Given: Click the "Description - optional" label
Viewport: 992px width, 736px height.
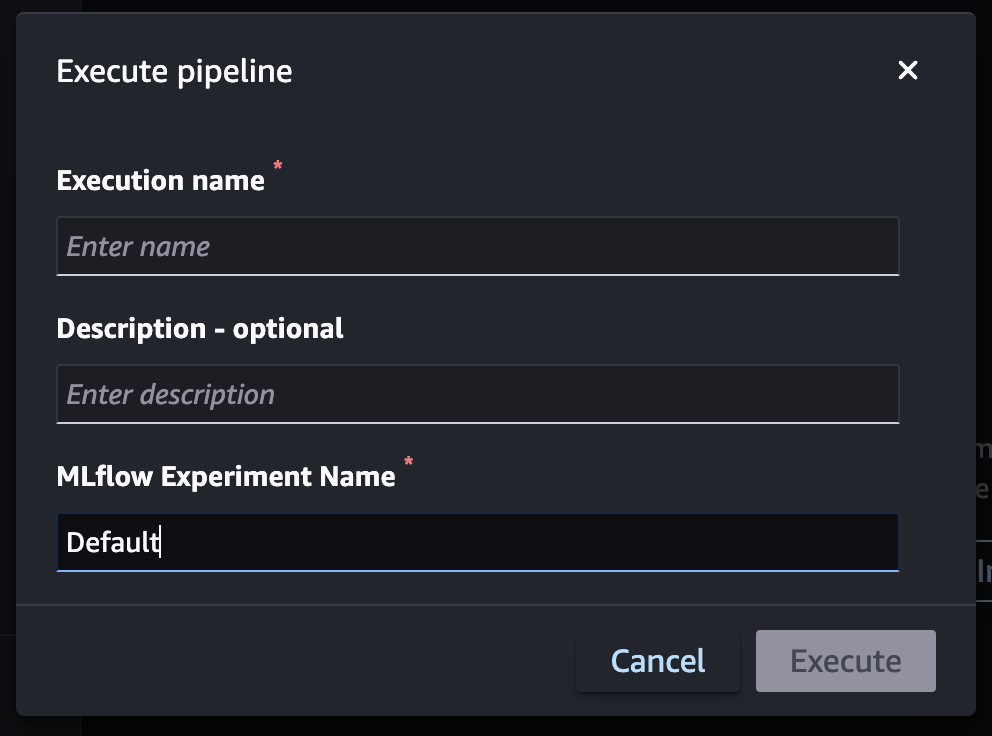Looking at the screenshot, I should (x=200, y=329).
